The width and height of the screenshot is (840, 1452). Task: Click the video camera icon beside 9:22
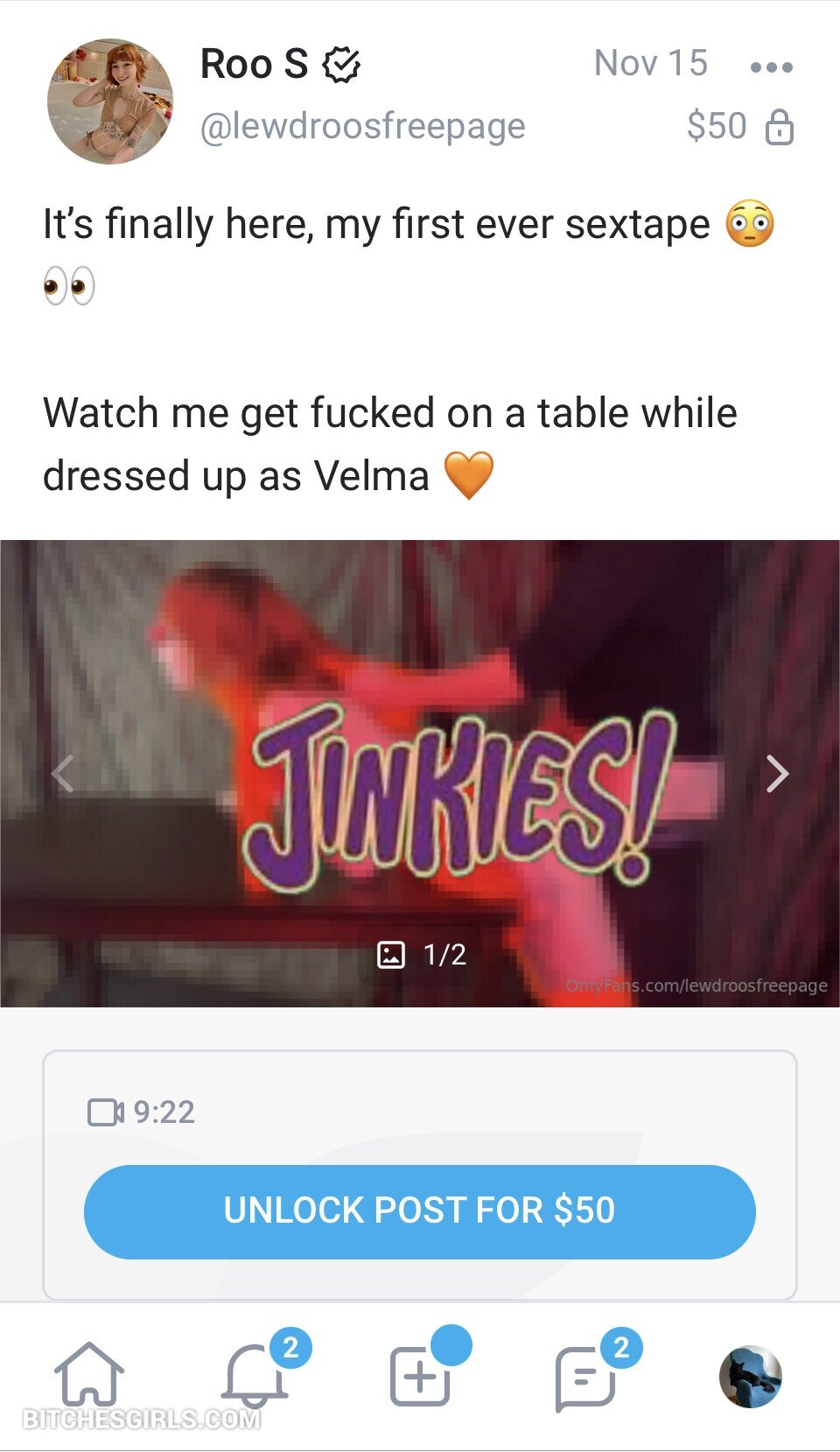(106, 1112)
